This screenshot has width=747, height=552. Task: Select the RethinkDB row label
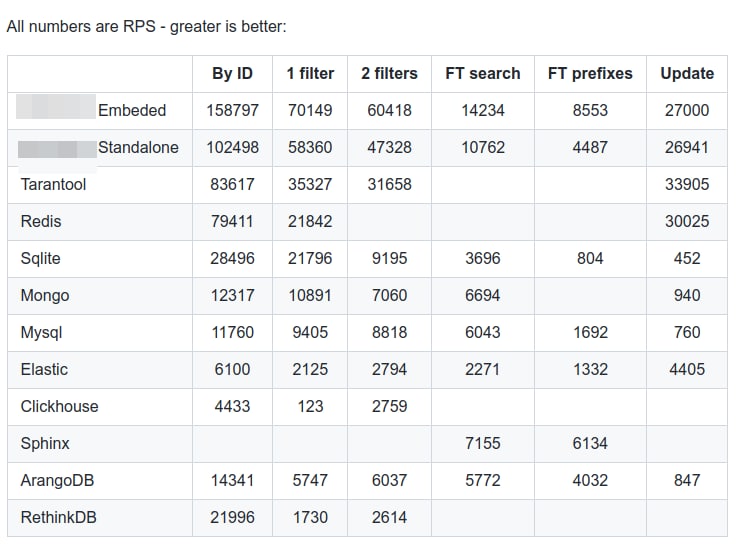[58, 517]
